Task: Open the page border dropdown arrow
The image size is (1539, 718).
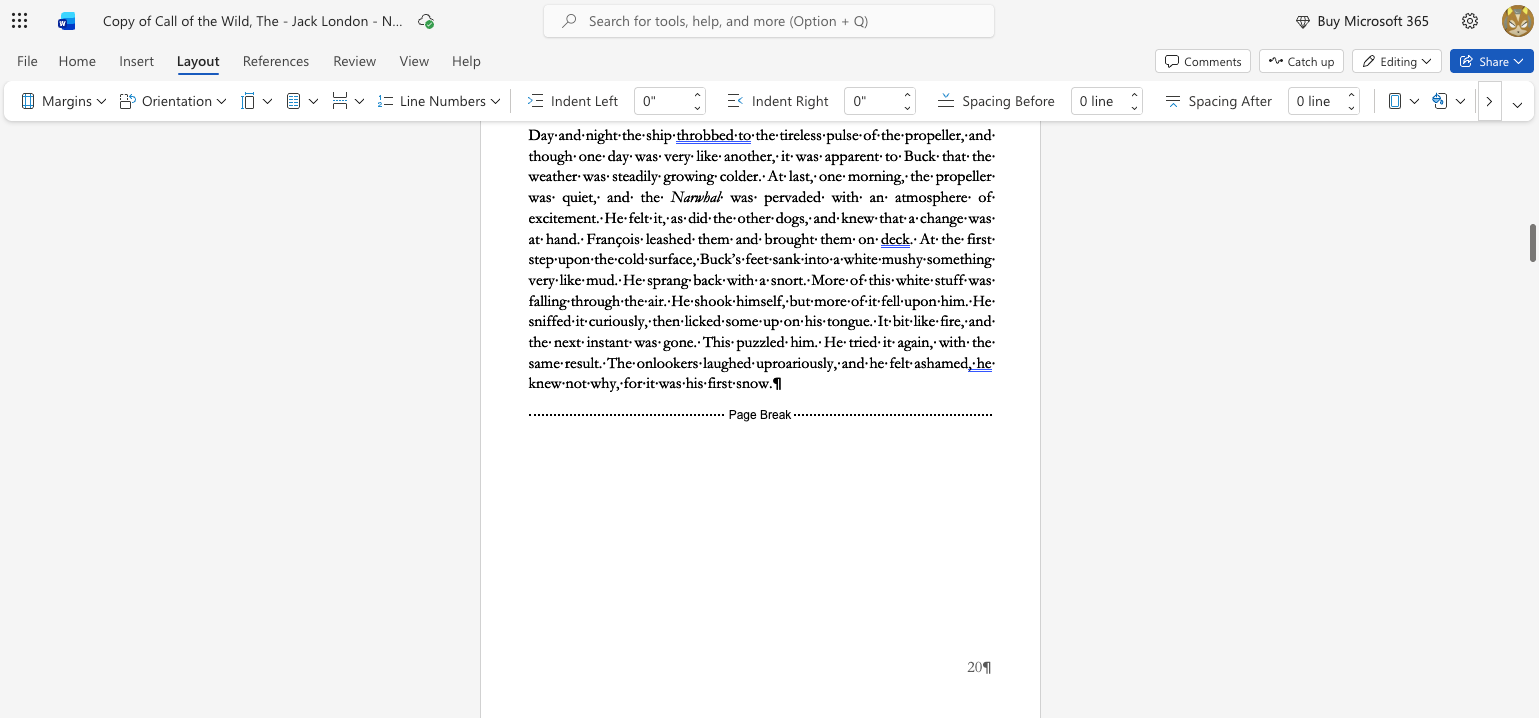Action: (x=1414, y=101)
